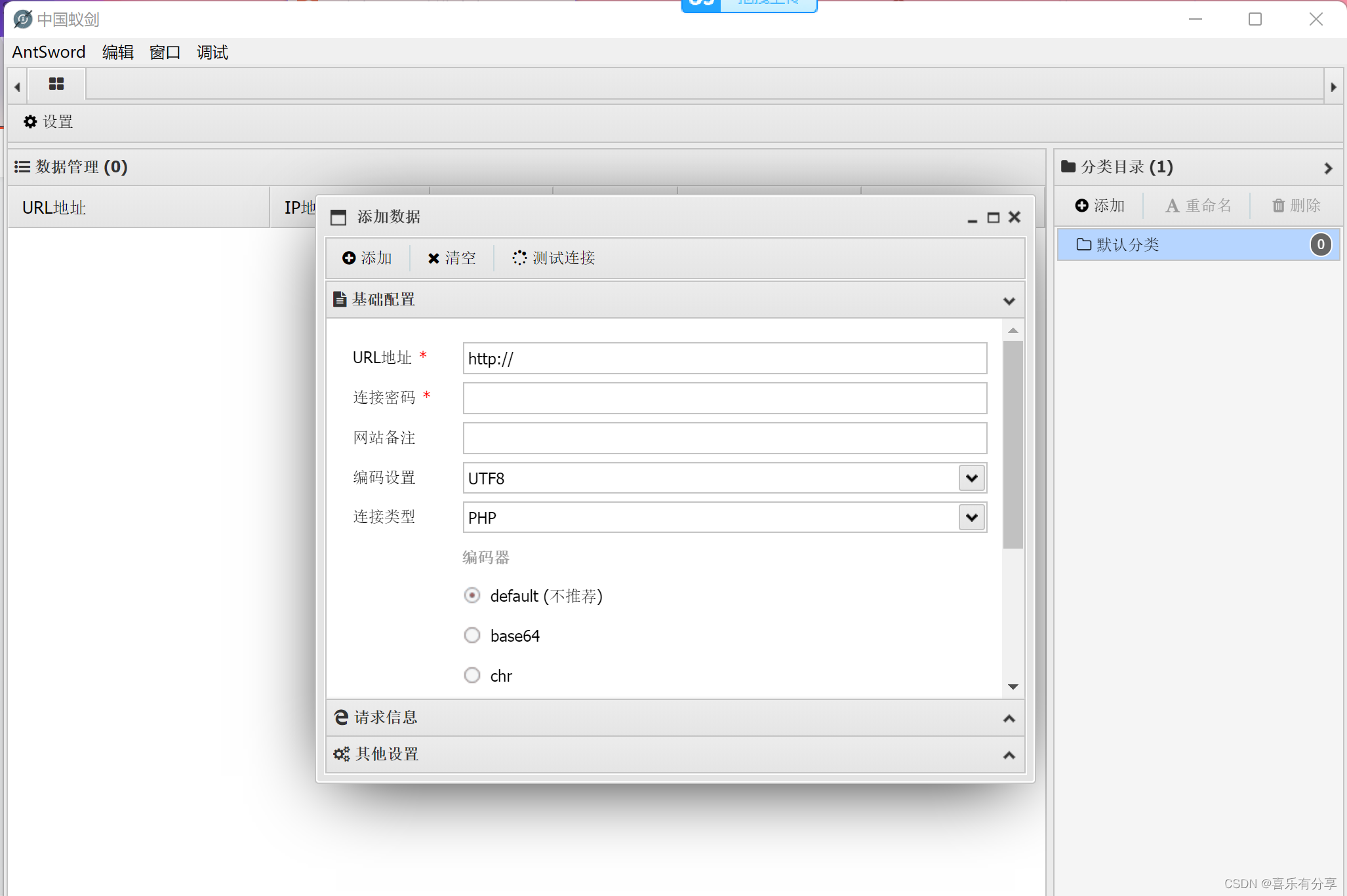
Task: Click the navigate-right arrow beside the tab bar
Action: click(x=1335, y=86)
